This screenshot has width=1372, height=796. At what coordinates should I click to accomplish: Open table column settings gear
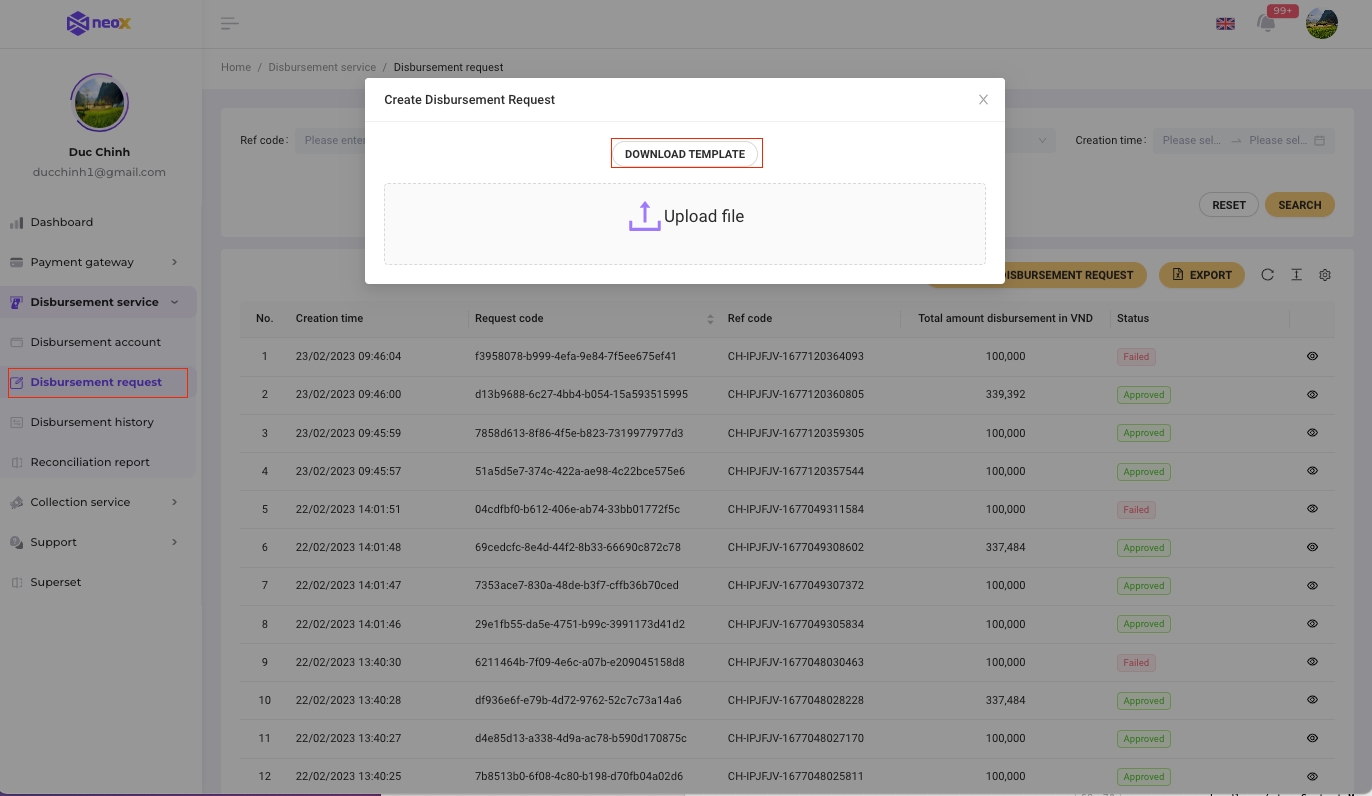pos(1325,275)
